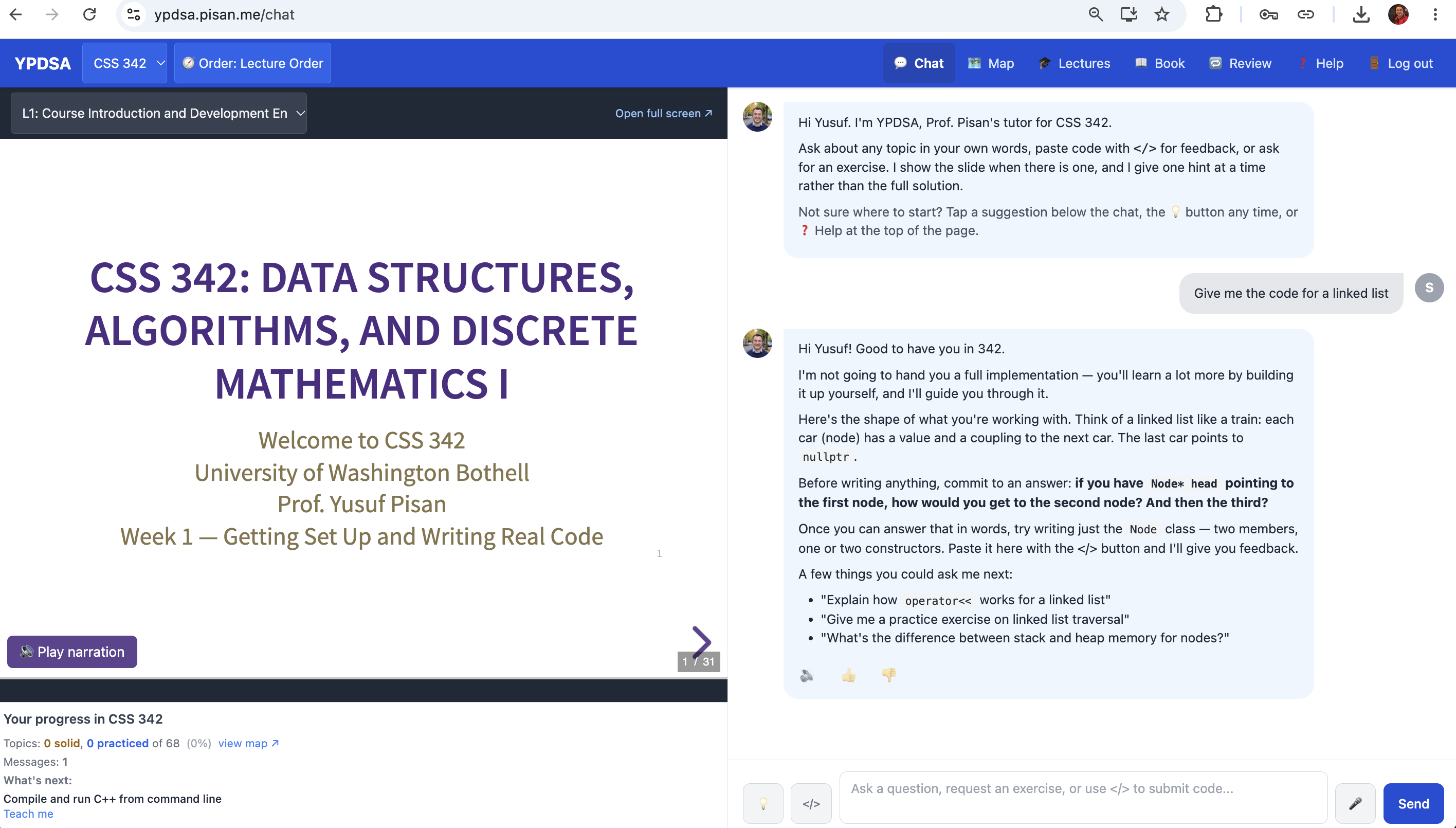
Task: Open the CSS 342 course dropdown
Action: pos(124,63)
